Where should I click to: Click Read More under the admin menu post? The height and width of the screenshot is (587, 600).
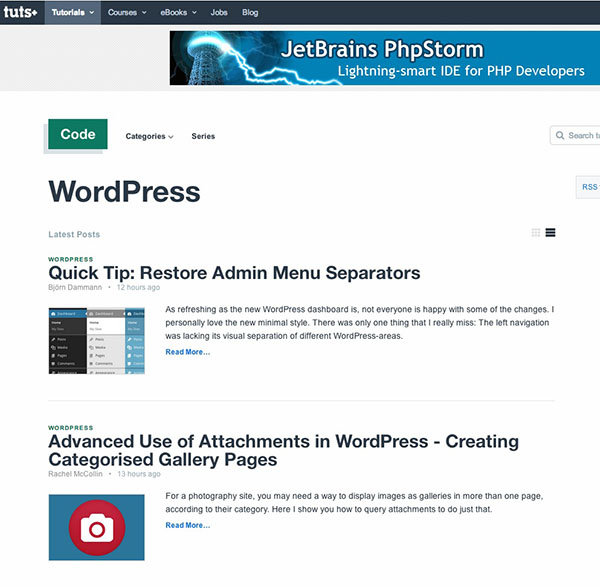pyautogui.click(x=187, y=352)
